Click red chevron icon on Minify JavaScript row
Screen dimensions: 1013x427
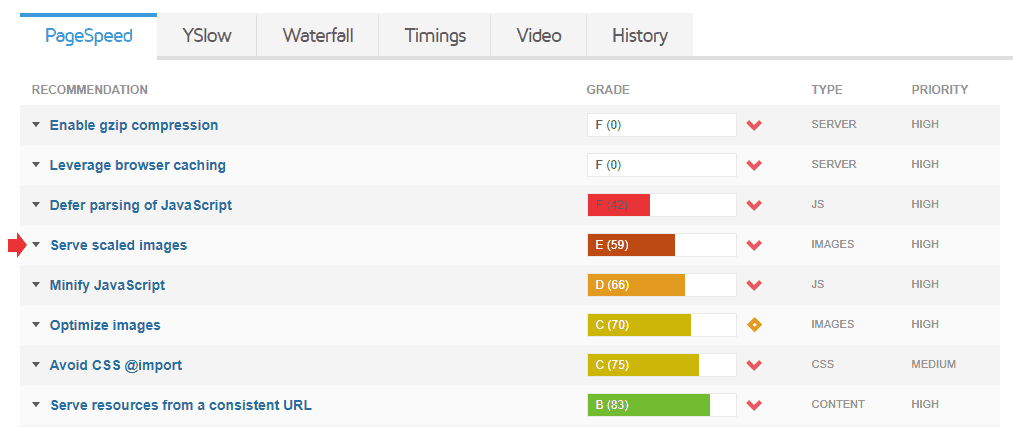click(754, 286)
